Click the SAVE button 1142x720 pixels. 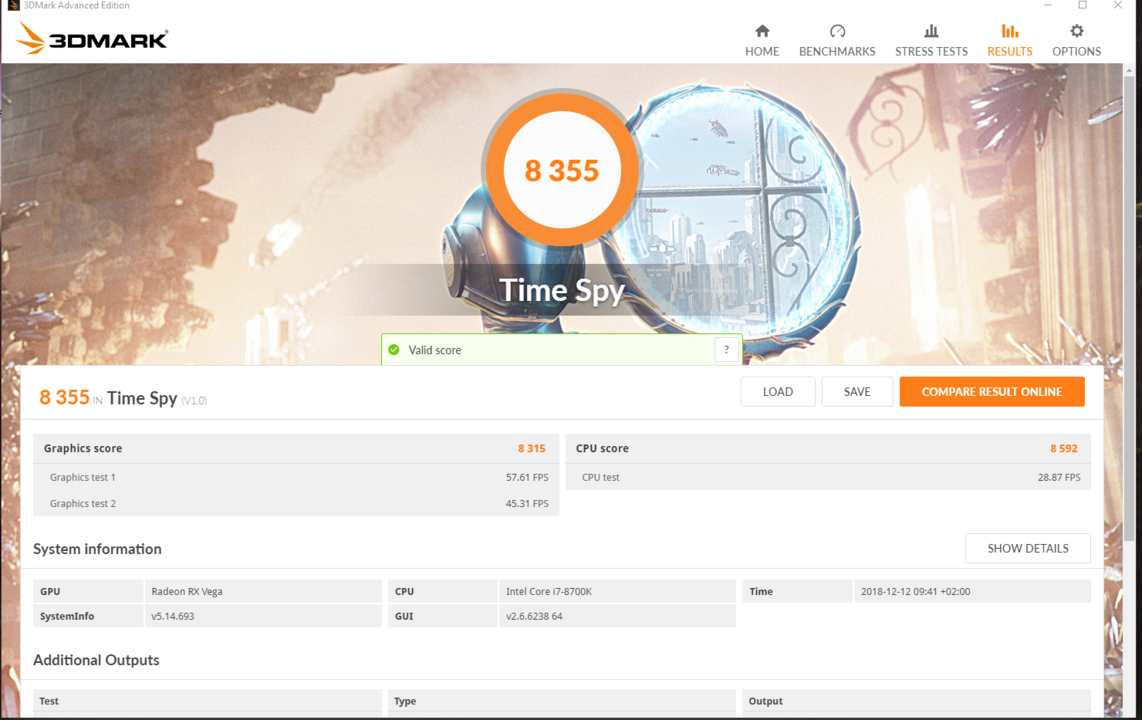[857, 392]
